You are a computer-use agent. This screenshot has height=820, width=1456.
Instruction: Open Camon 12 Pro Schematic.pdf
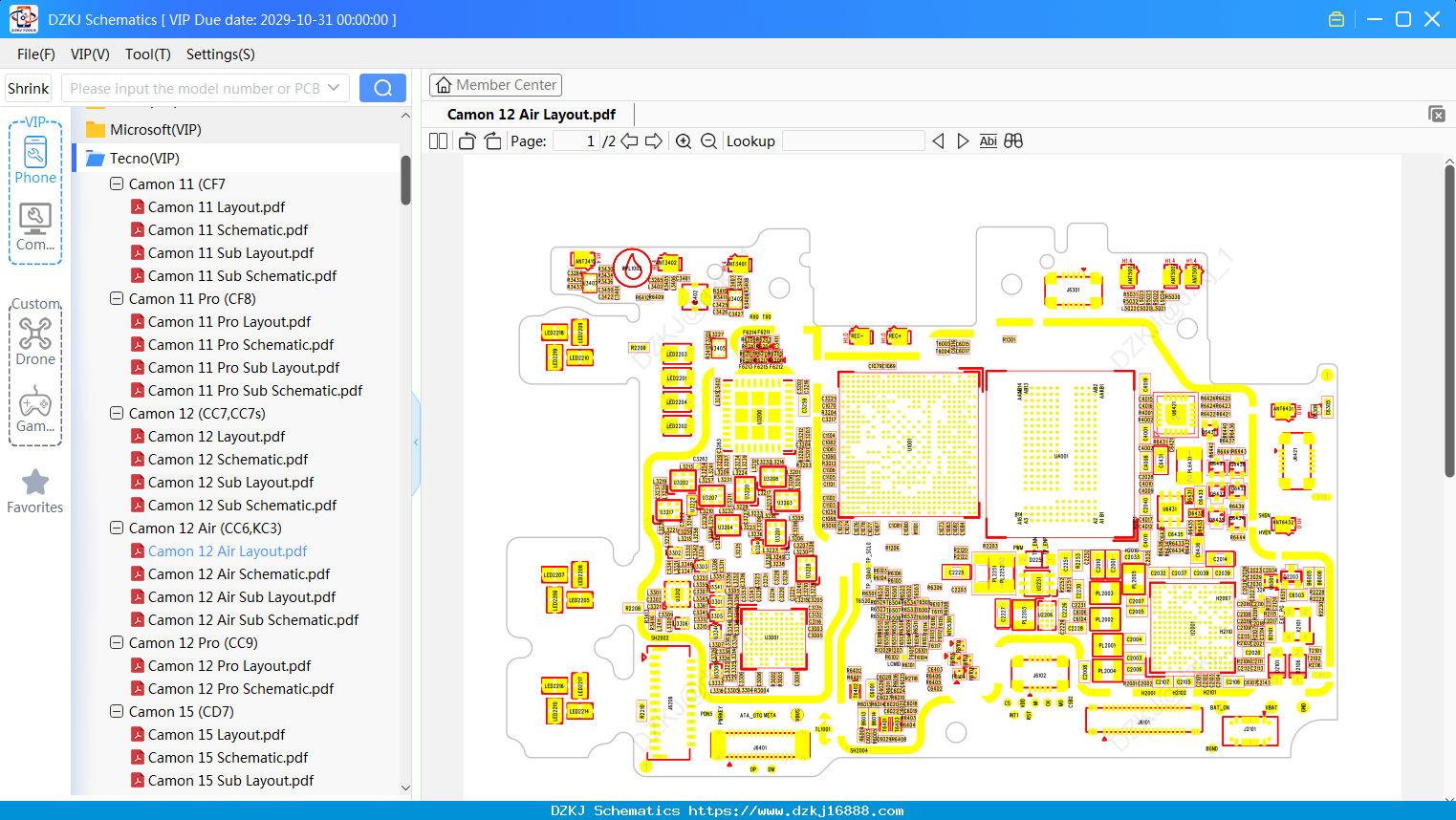[x=241, y=688]
